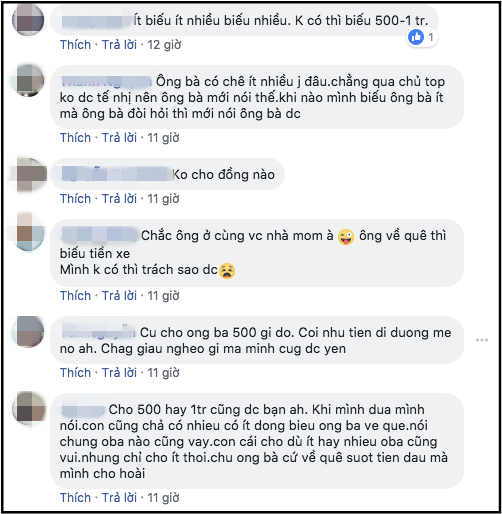Viewport: 502px width, 514px height.
Task: Click avatar beside 'Cu cho ong ba 500' comment
Action: point(28,332)
